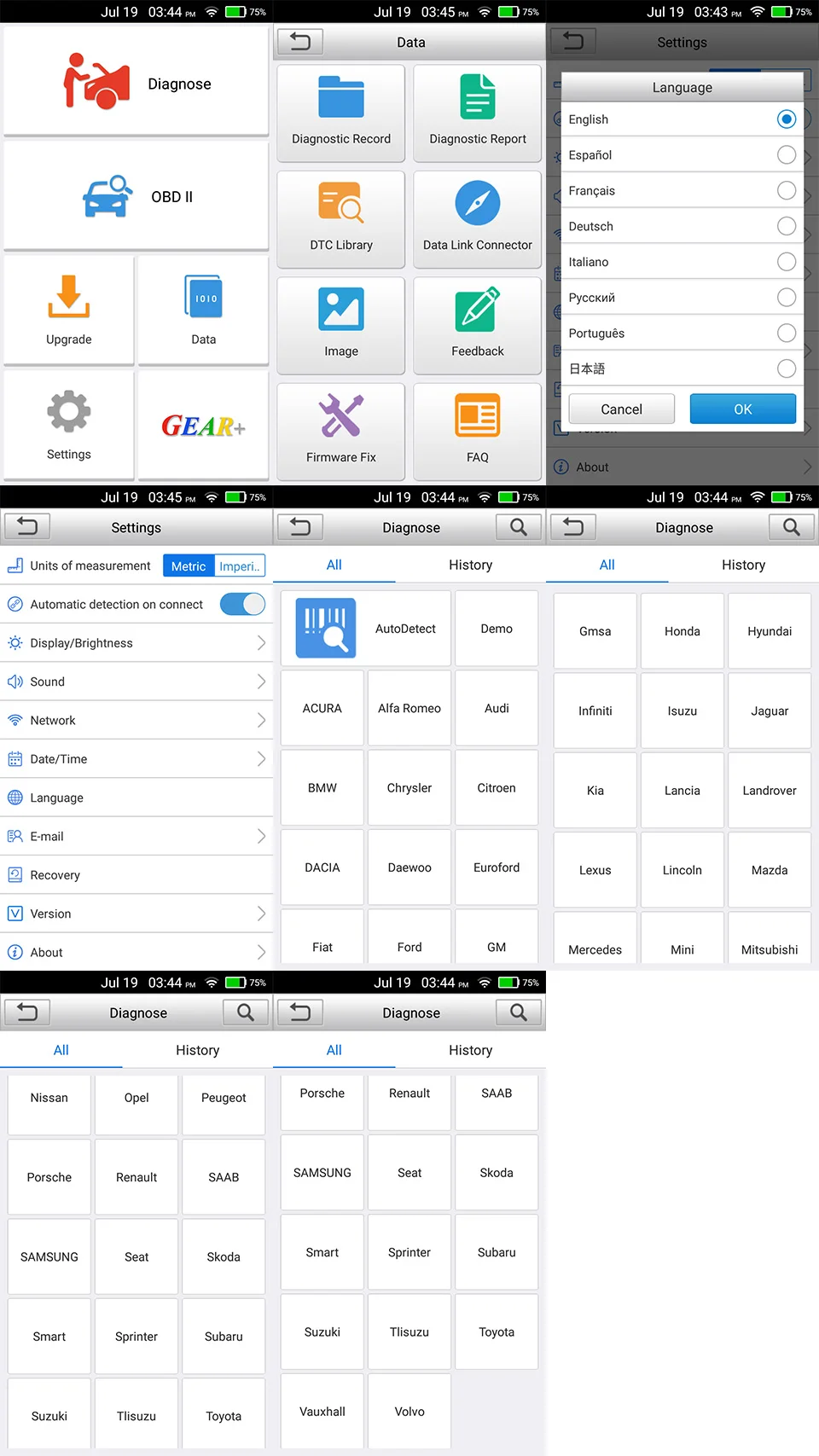Open the Image picture icon

341,309
